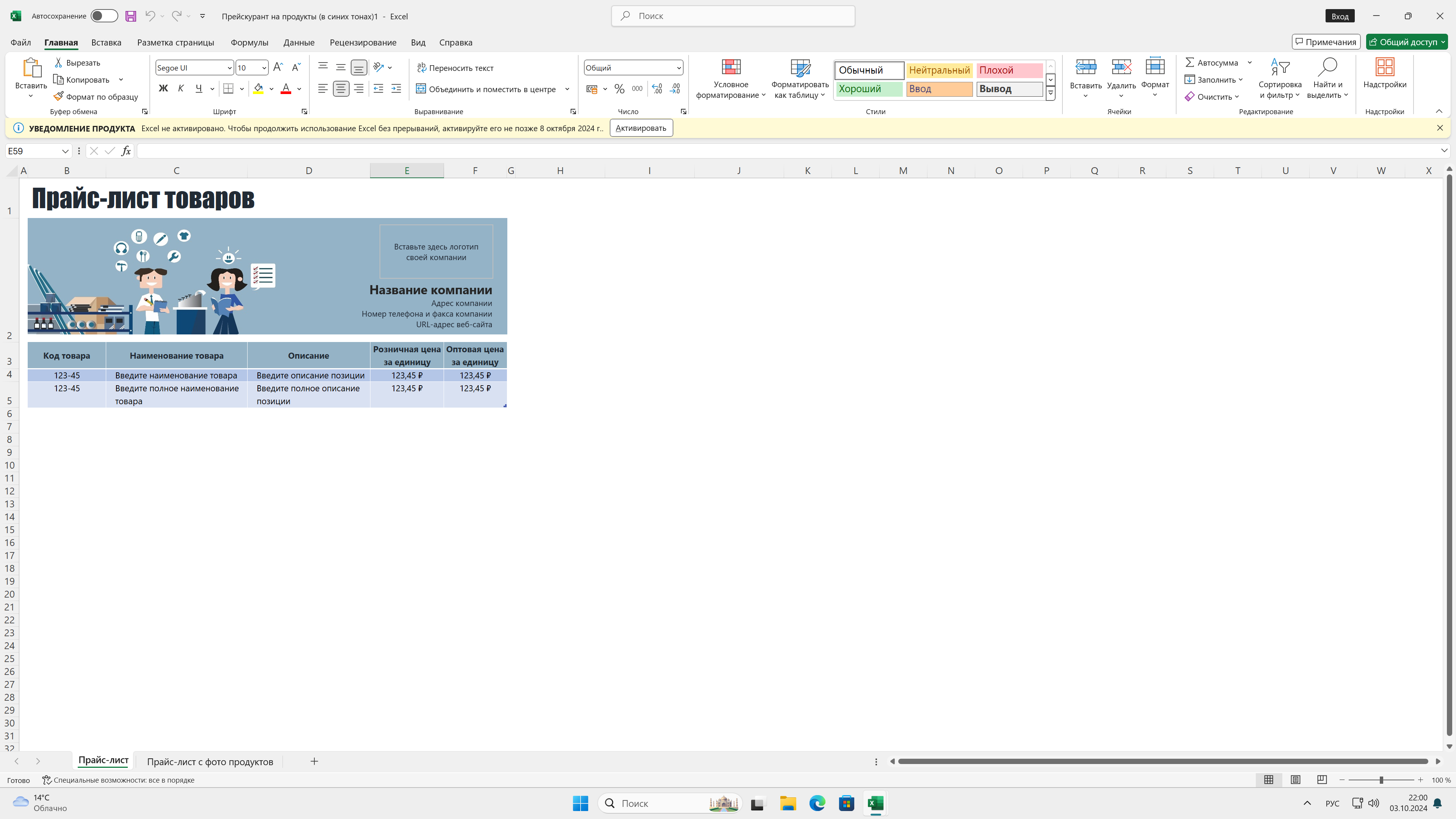Toggle center horizontal alignment
The height and width of the screenshot is (819, 1456).
click(x=341, y=89)
